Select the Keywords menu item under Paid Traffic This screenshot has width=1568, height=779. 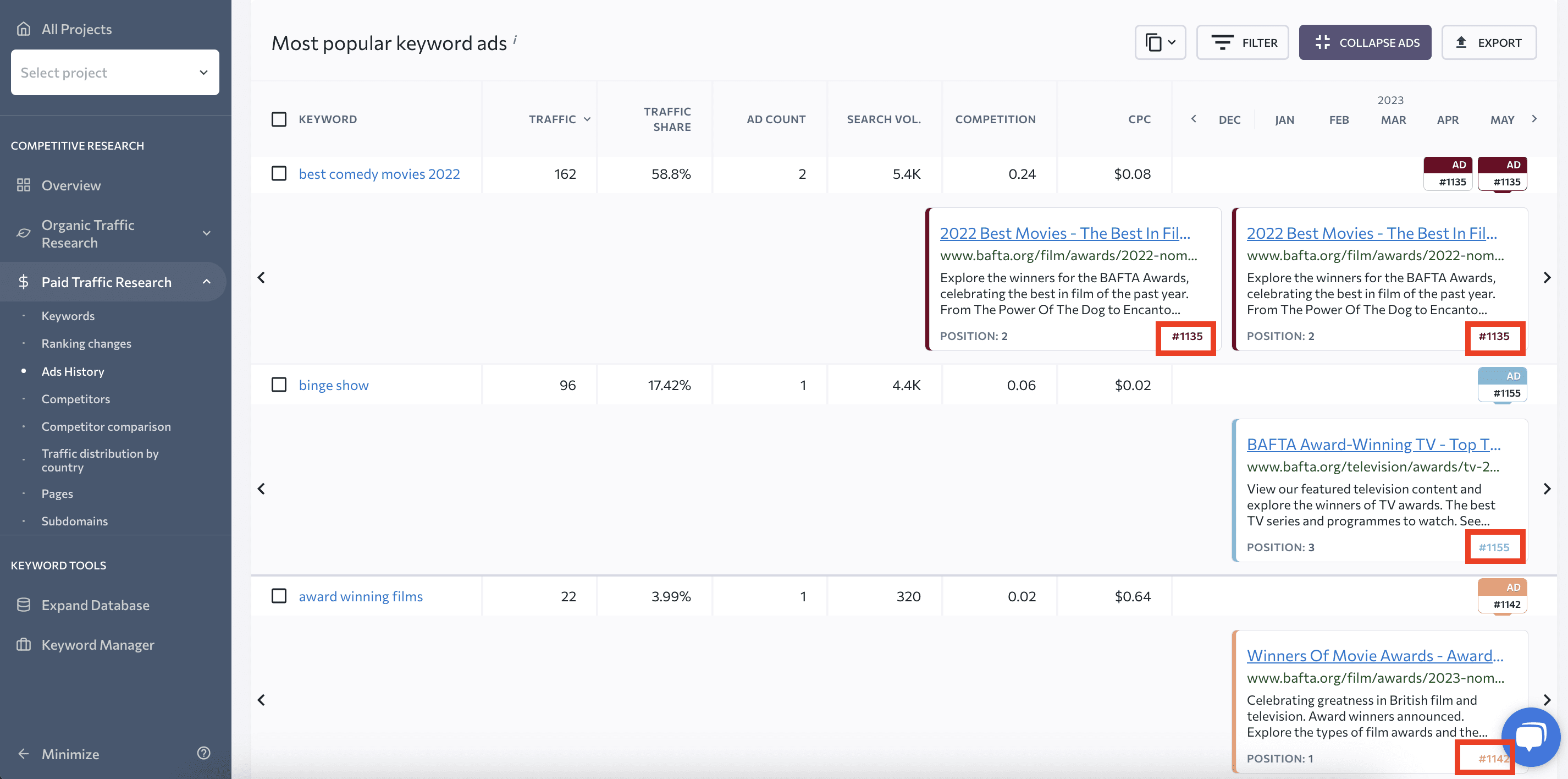[x=68, y=315]
